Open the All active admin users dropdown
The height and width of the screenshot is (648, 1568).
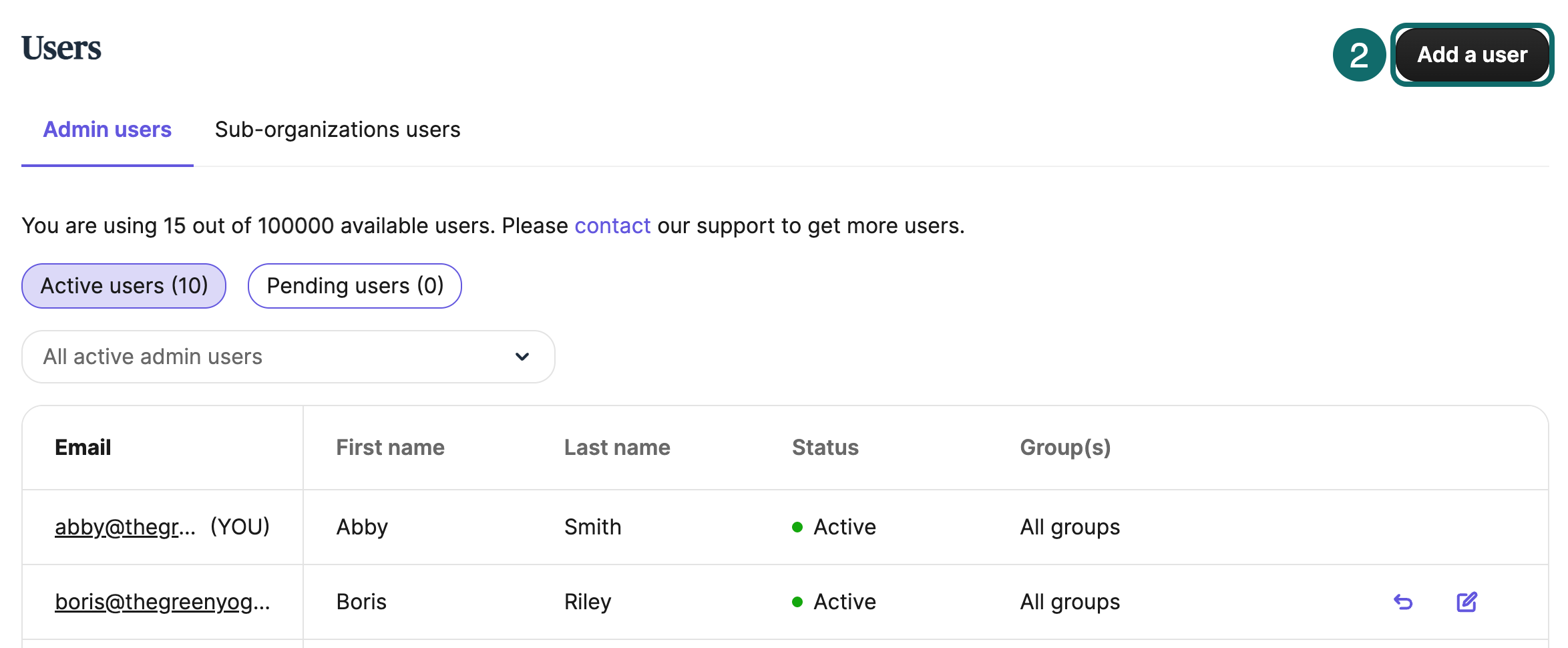(287, 357)
